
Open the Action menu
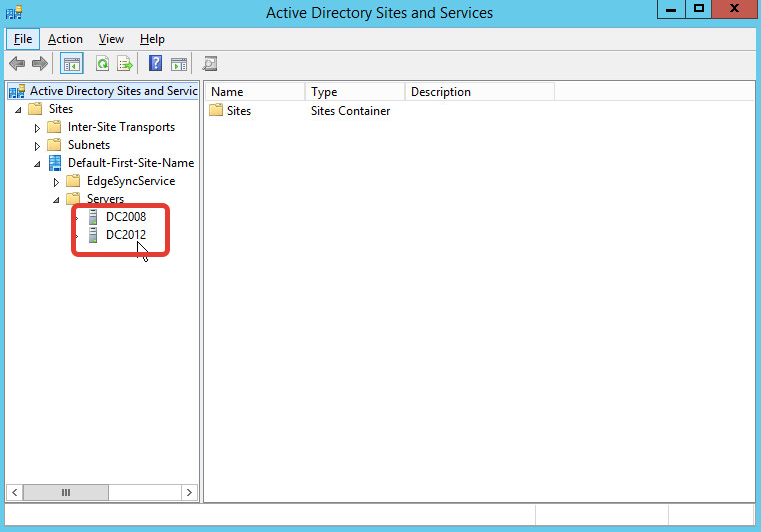tap(65, 39)
